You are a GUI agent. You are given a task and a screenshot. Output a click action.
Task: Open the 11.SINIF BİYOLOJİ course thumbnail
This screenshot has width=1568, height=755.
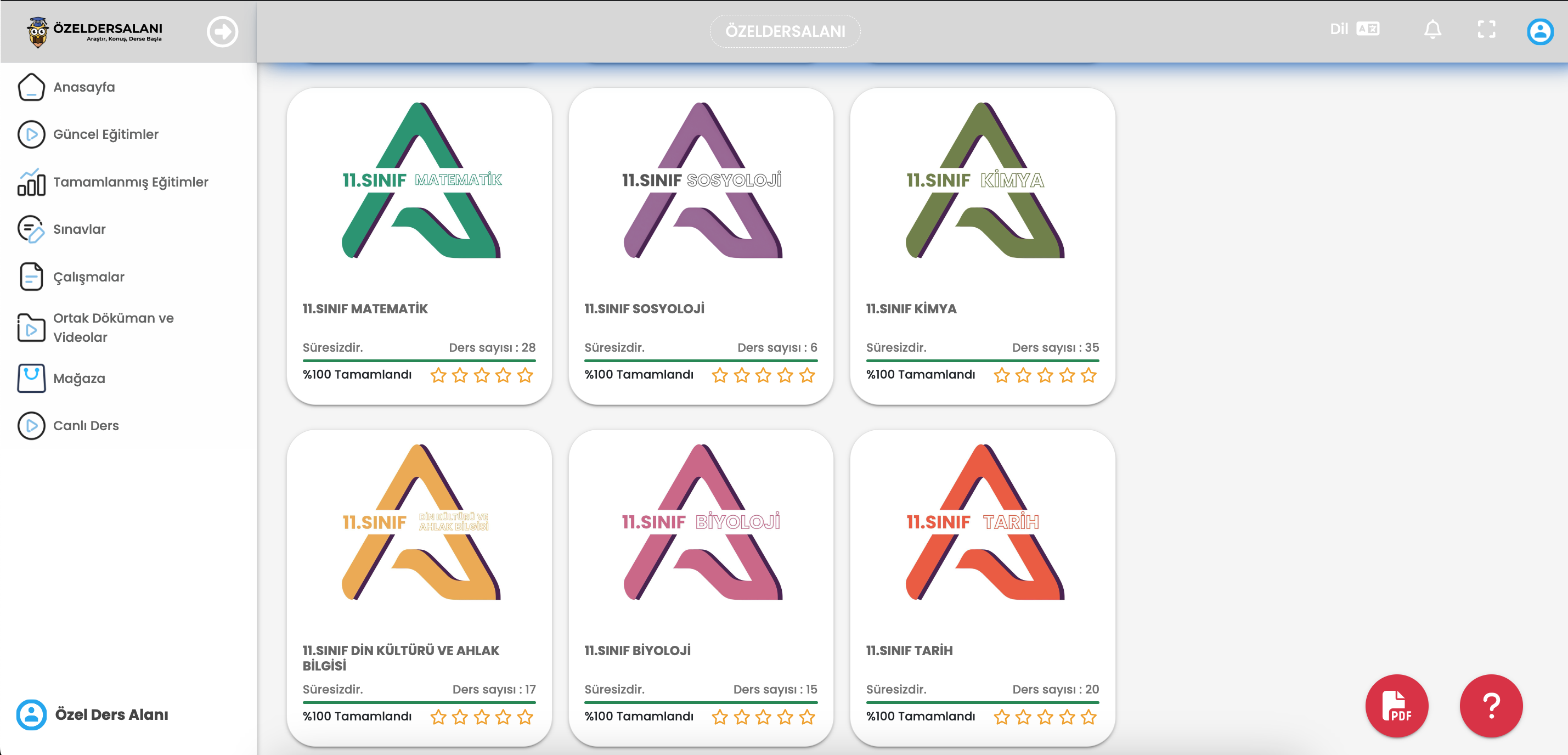(x=701, y=522)
